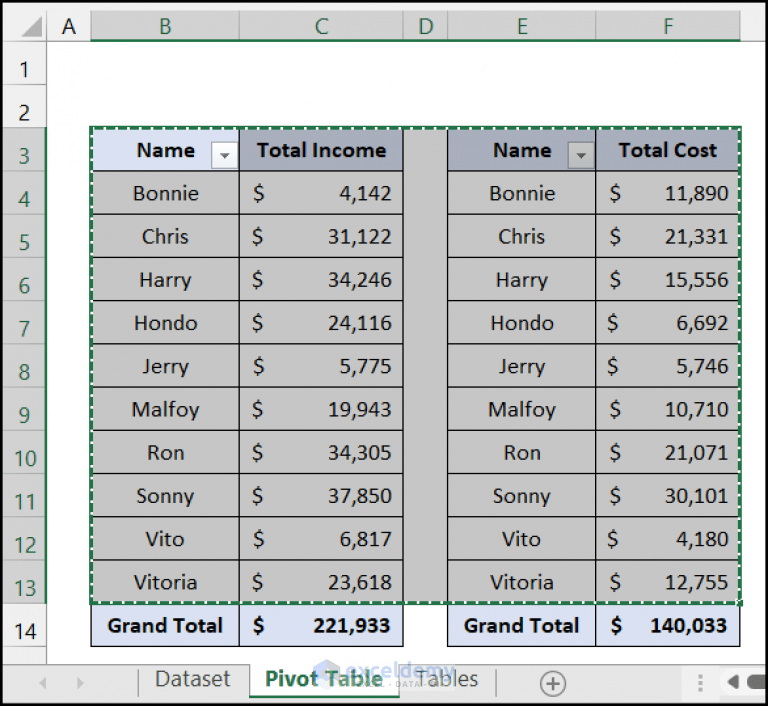Select Vito's income value 6,817
This screenshot has height=706, width=768.
[x=321, y=539]
